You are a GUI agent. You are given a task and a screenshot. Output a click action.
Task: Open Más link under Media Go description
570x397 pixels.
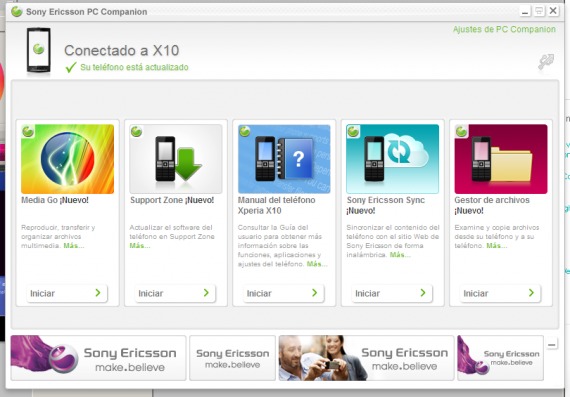tap(74, 246)
